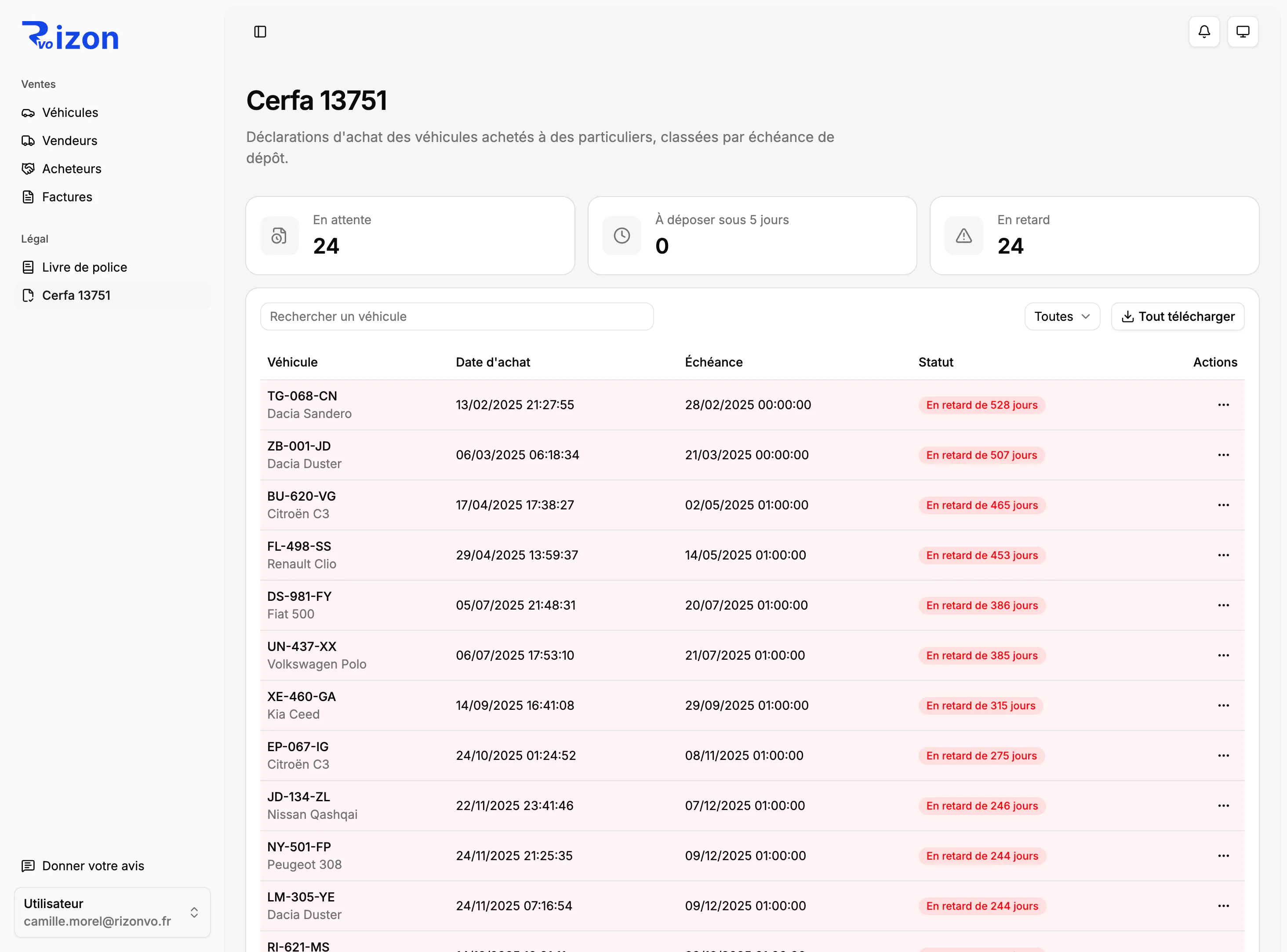1287x952 pixels.
Task: Click Nissan Qashqai model text
Action: pyautogui.click(x=312, y=815)
